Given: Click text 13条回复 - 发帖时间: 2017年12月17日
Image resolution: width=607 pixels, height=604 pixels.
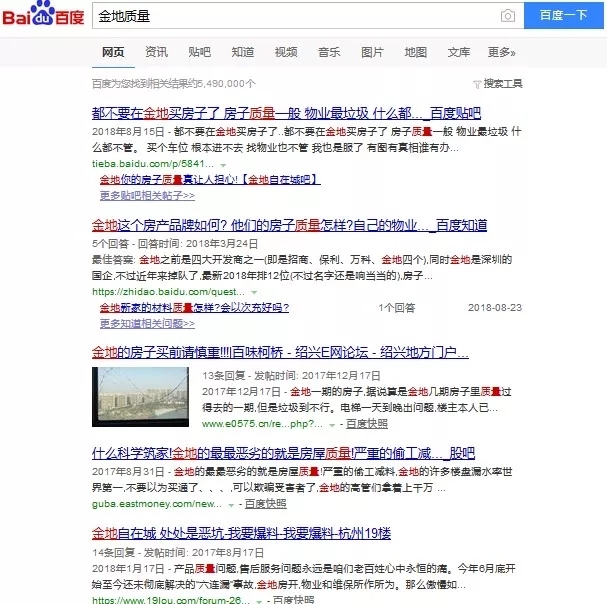Looking at the screenshot, I should pos(291,376).
